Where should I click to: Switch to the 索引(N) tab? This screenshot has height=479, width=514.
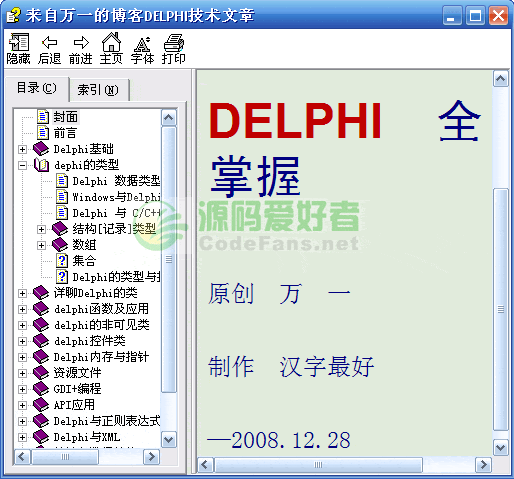coord(98,90)
